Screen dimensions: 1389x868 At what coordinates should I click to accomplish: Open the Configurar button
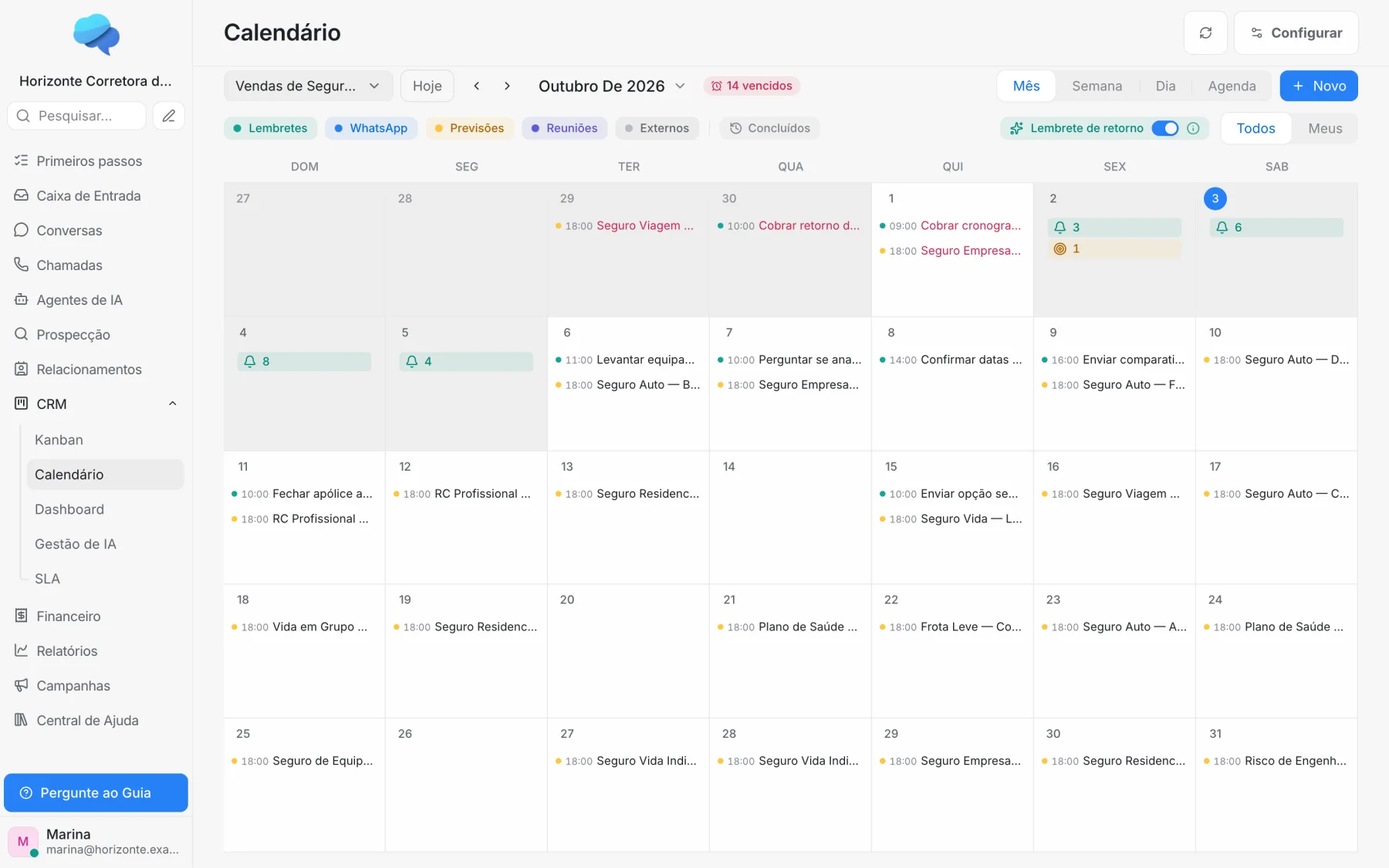pyautogui.click(x=1296, y=33)
